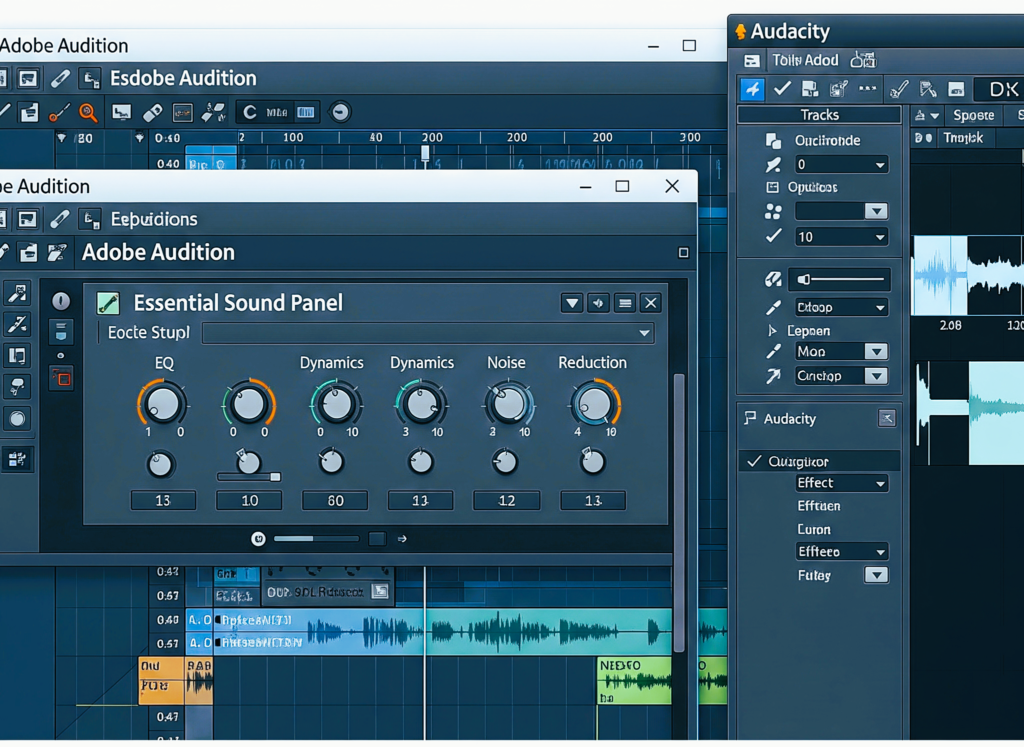The height and width of the screenshot is (747, 1024).
Task: Click the round alert icon beside Essential Sound Panel
Action: point(61,301)
